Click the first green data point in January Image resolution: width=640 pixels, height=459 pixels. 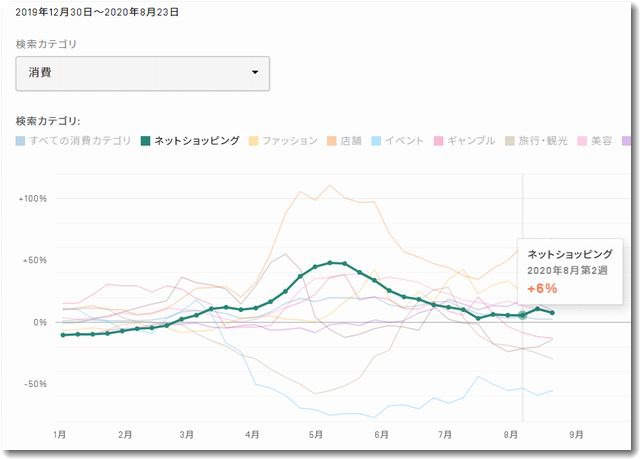point(63,335)
